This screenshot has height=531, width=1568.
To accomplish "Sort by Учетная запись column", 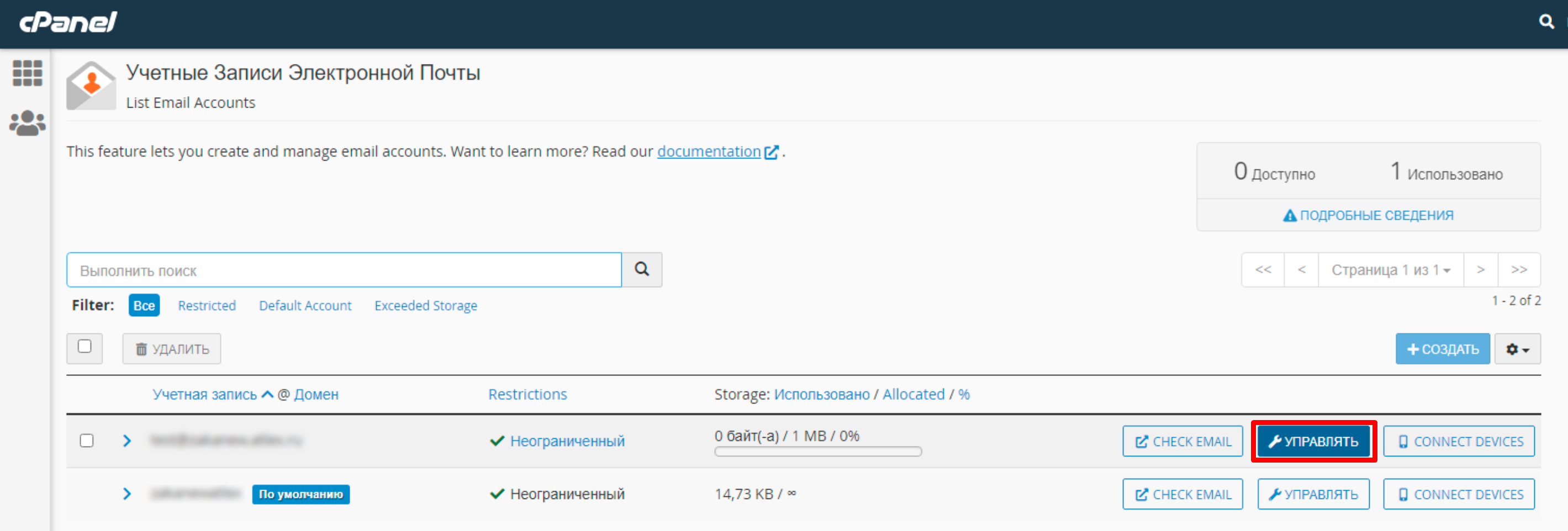I will click(x=205, y=394).
